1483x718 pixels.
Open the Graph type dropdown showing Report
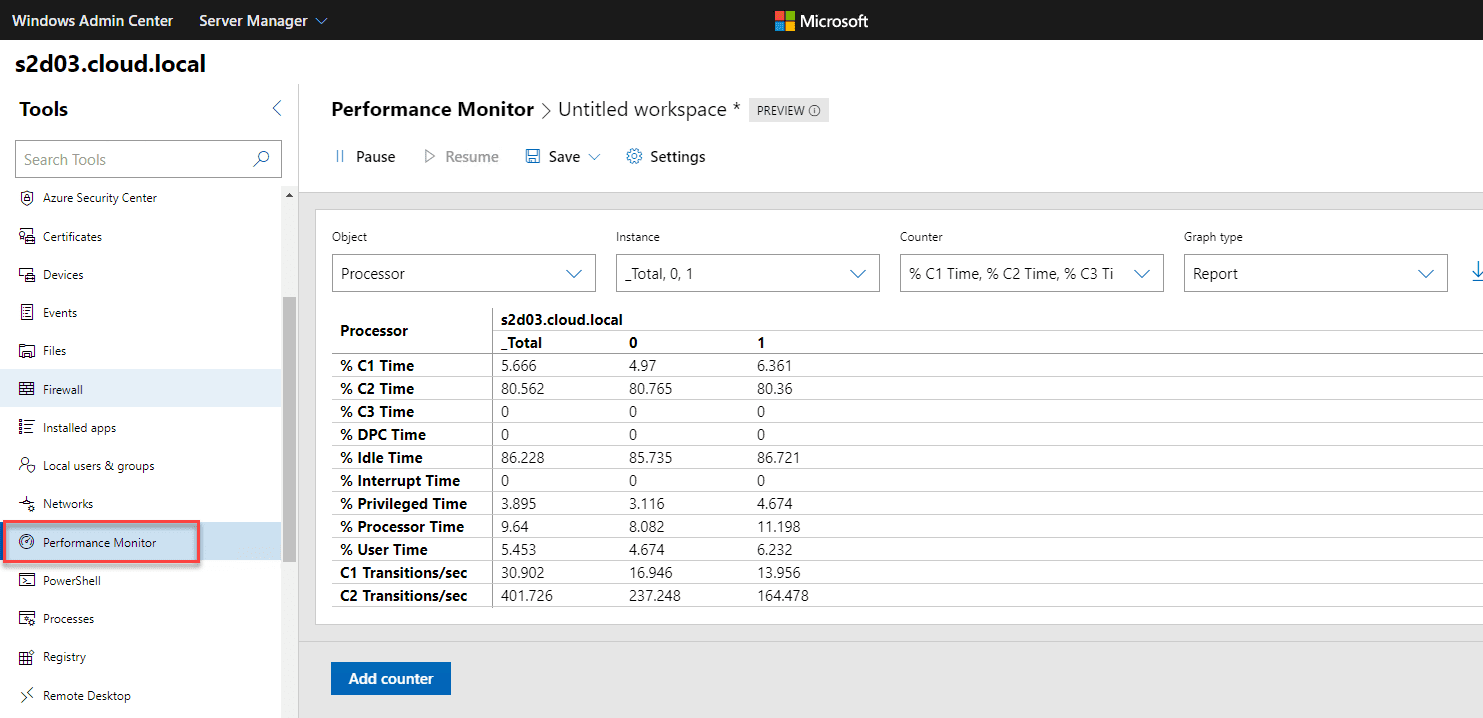(1315, 273)
